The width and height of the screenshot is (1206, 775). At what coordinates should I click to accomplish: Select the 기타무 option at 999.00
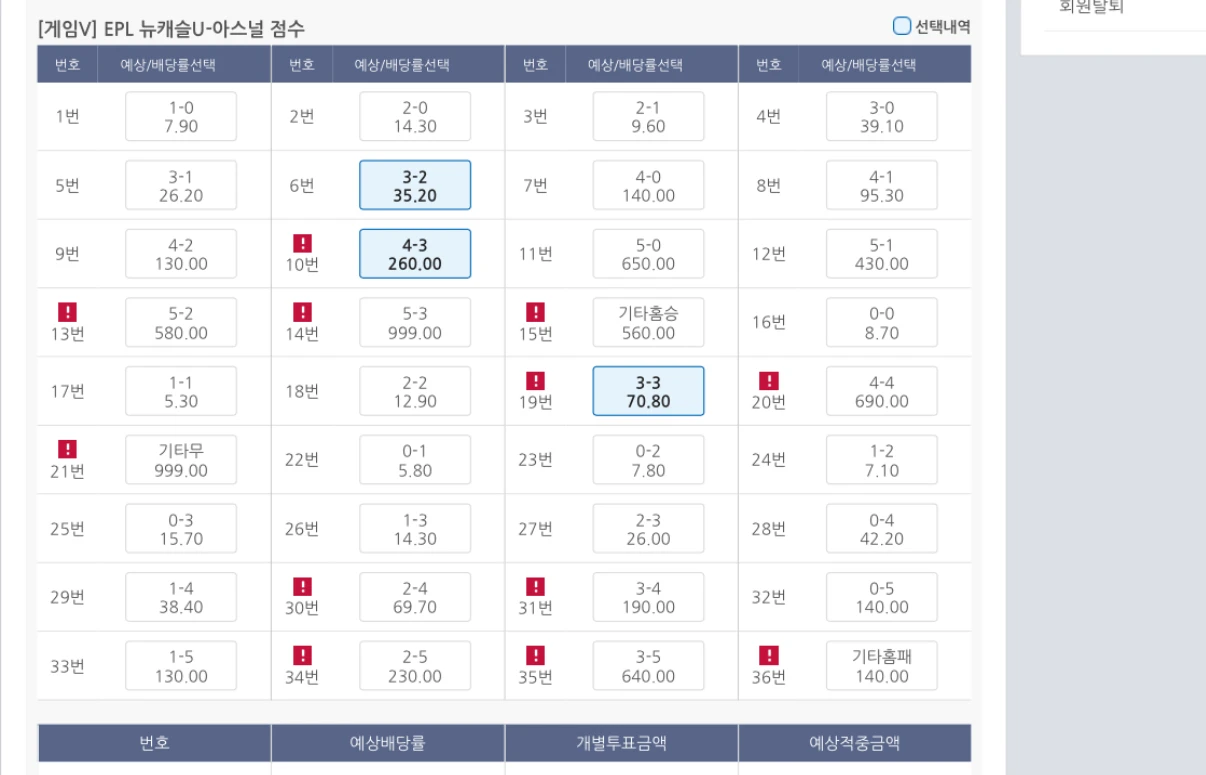click(x=181, y=460)
